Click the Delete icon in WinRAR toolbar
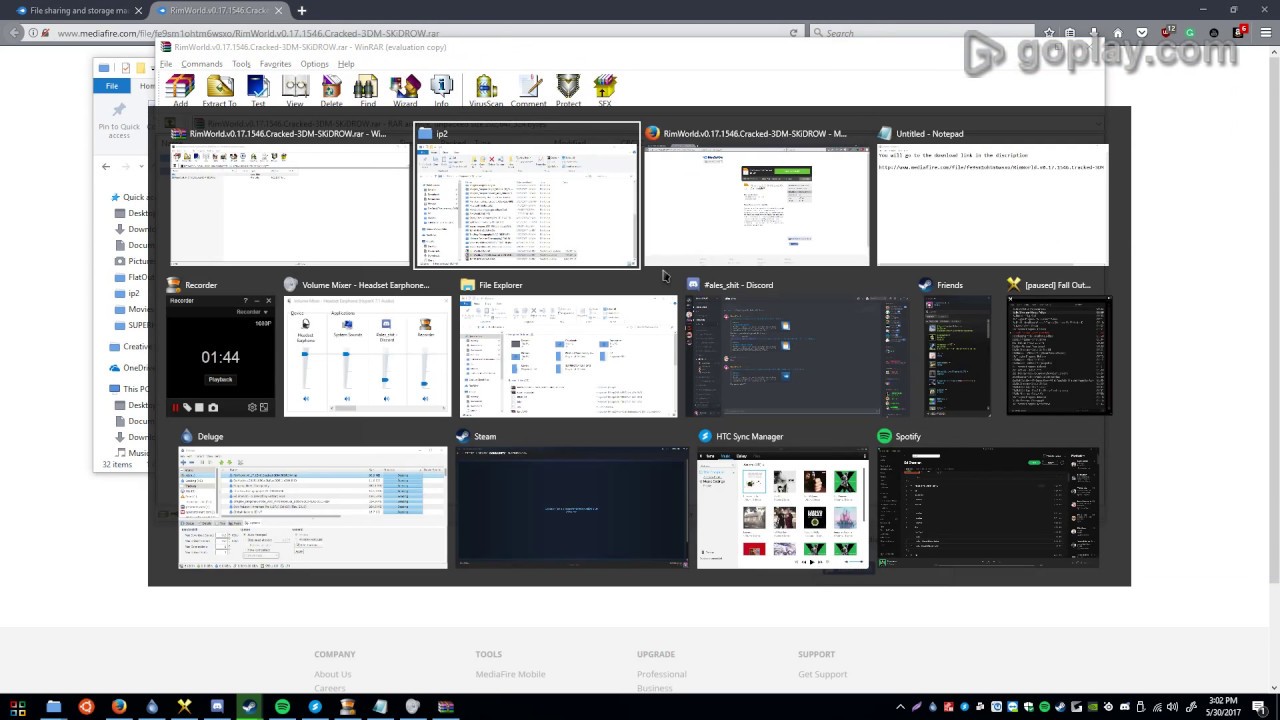This screenshot has height=720, width=1280. click(x=331, y=90)
